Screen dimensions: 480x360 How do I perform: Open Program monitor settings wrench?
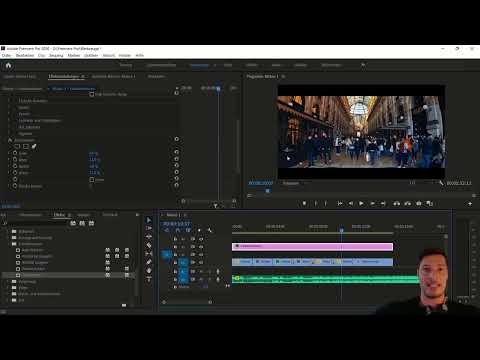click(441, 183)
